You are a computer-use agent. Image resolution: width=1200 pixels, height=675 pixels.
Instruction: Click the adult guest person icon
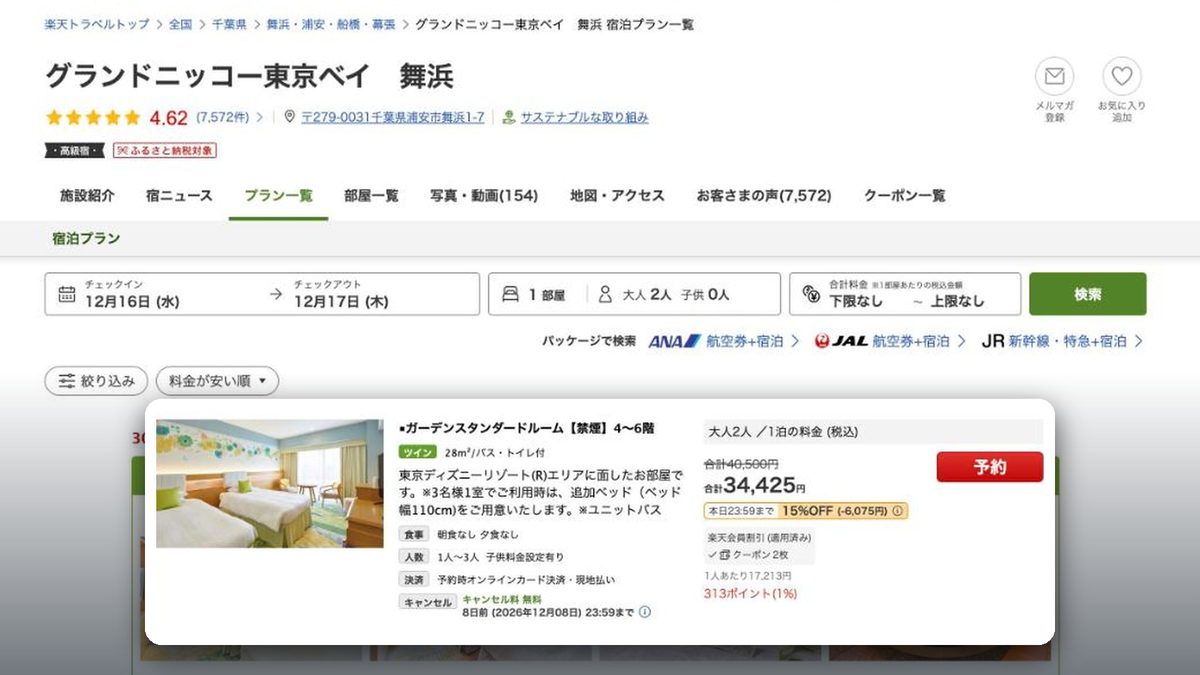coord(605,294)
